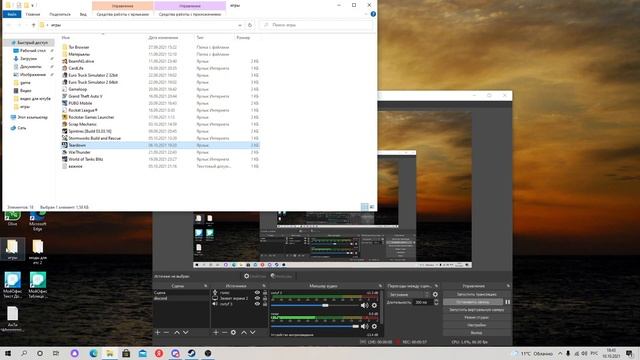Open Yandex browser icon on taskbar
The image size is (640, 360).
pyautogui.click(x=159, y=353)
